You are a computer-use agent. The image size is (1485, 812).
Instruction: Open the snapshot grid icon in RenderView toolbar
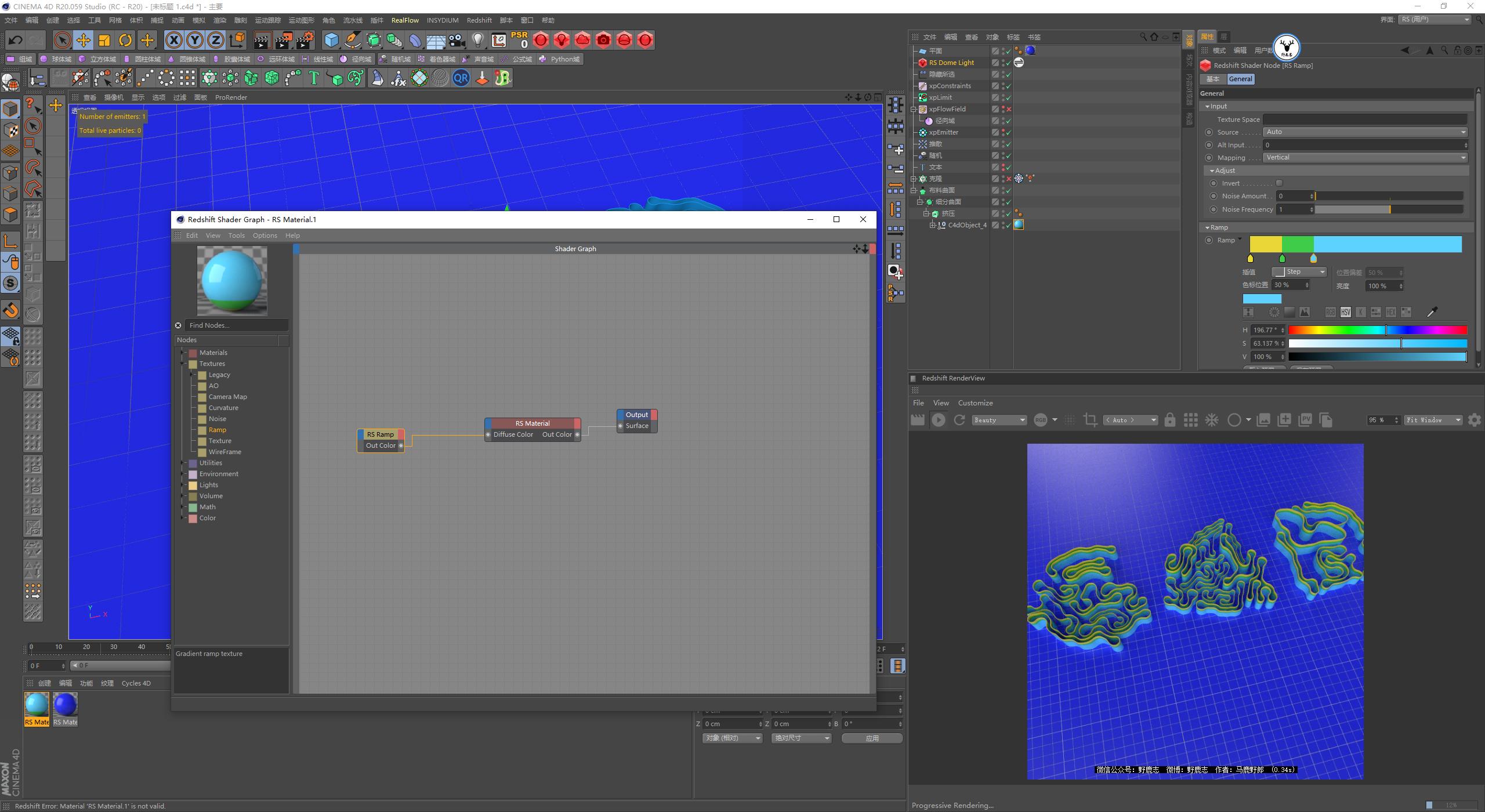1190,419
